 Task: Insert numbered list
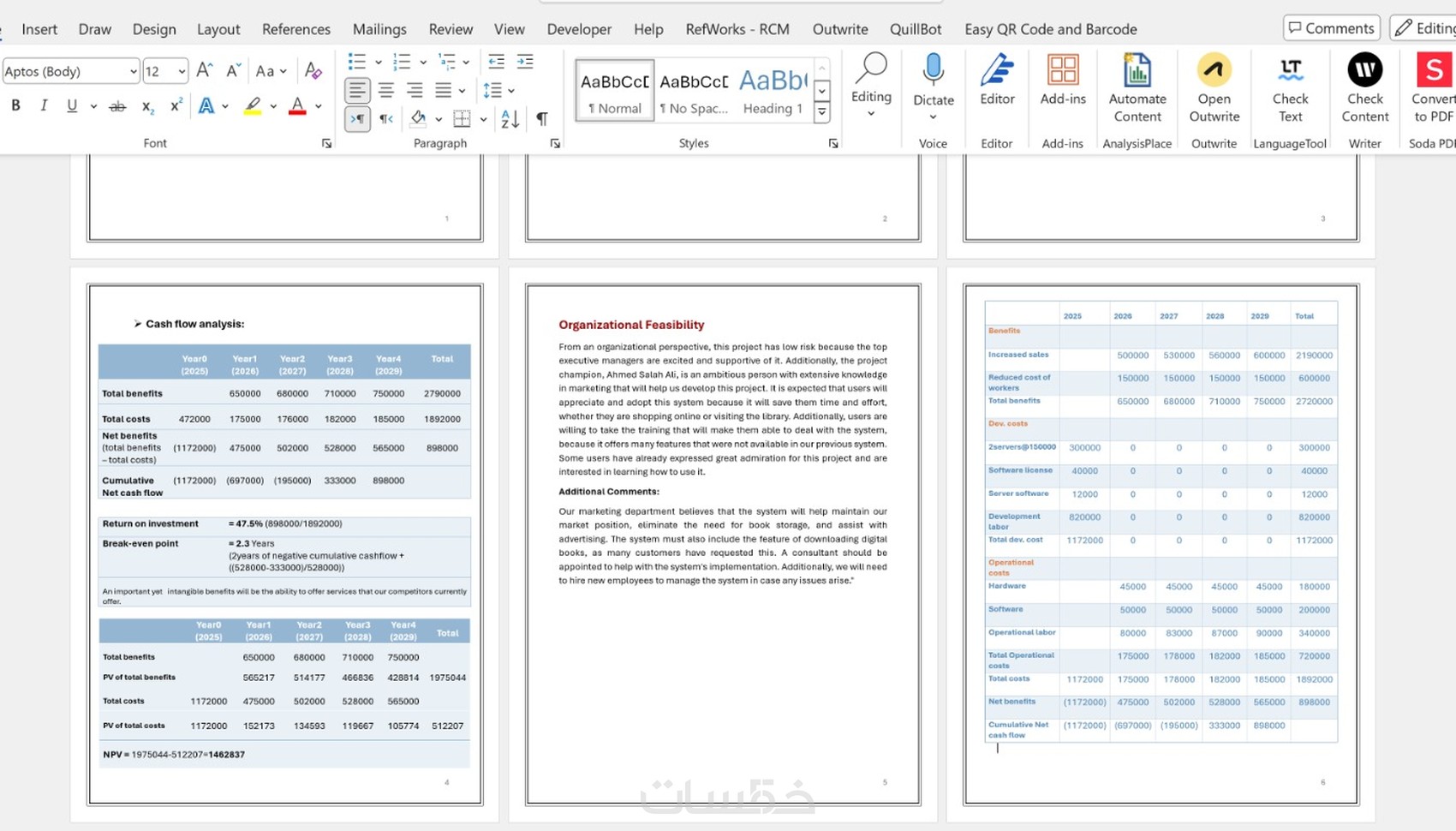[401, 62]
